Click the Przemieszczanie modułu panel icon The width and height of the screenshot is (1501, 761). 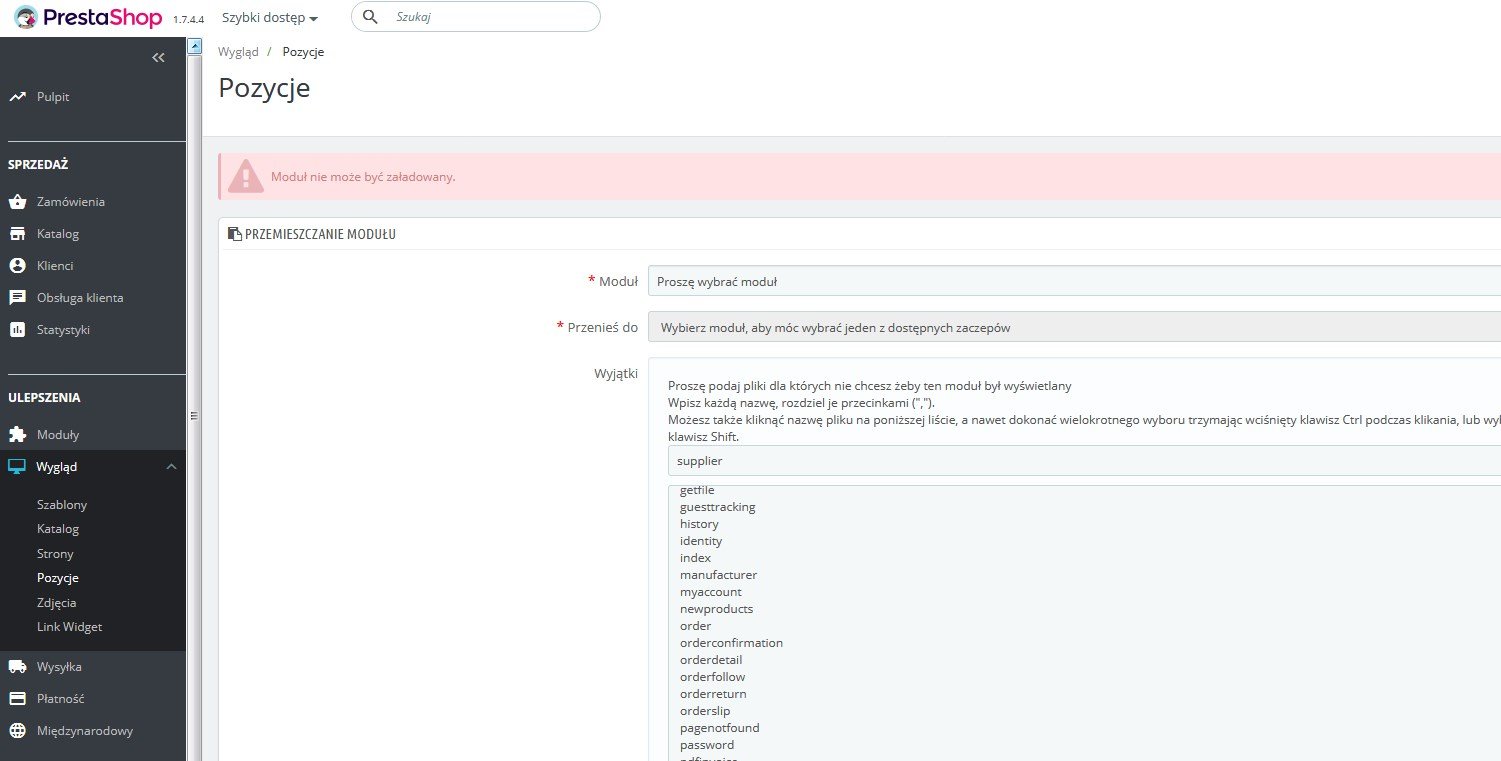(235, 234)
